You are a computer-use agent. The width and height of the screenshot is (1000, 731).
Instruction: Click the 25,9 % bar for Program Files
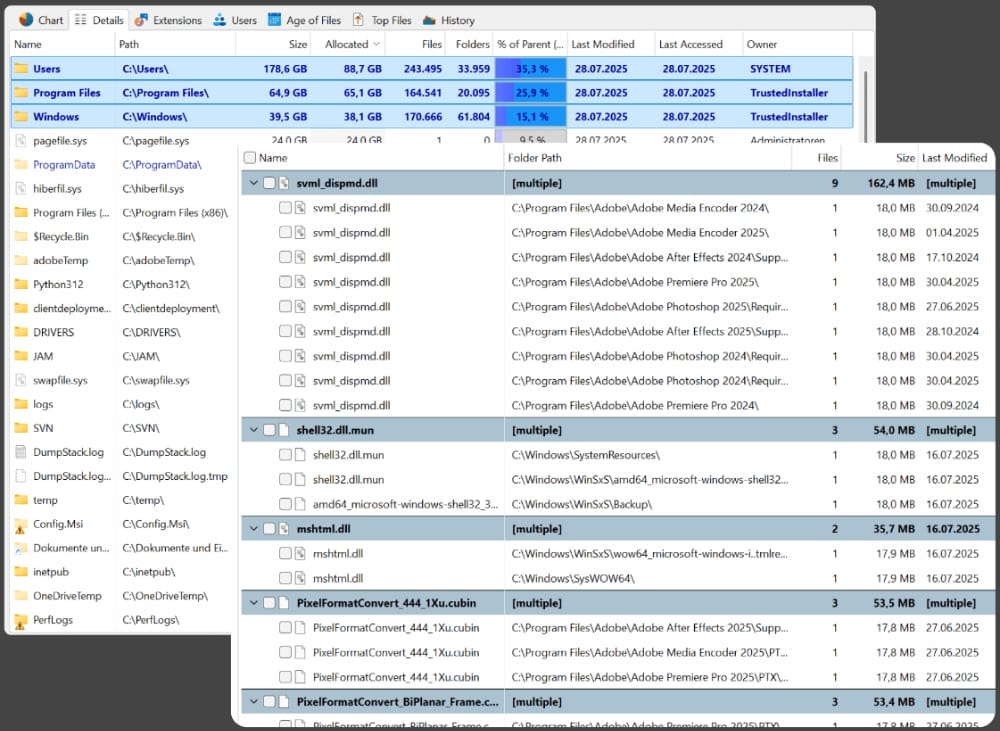coord(531,92)
